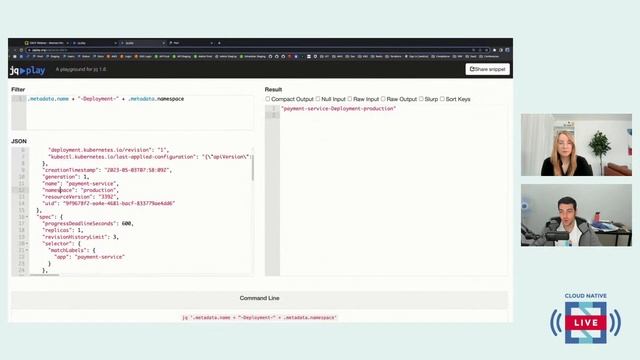Click the "replicas": 1 JSON line
This screenshot has width=640, height=360.
[x=62, y=230]
